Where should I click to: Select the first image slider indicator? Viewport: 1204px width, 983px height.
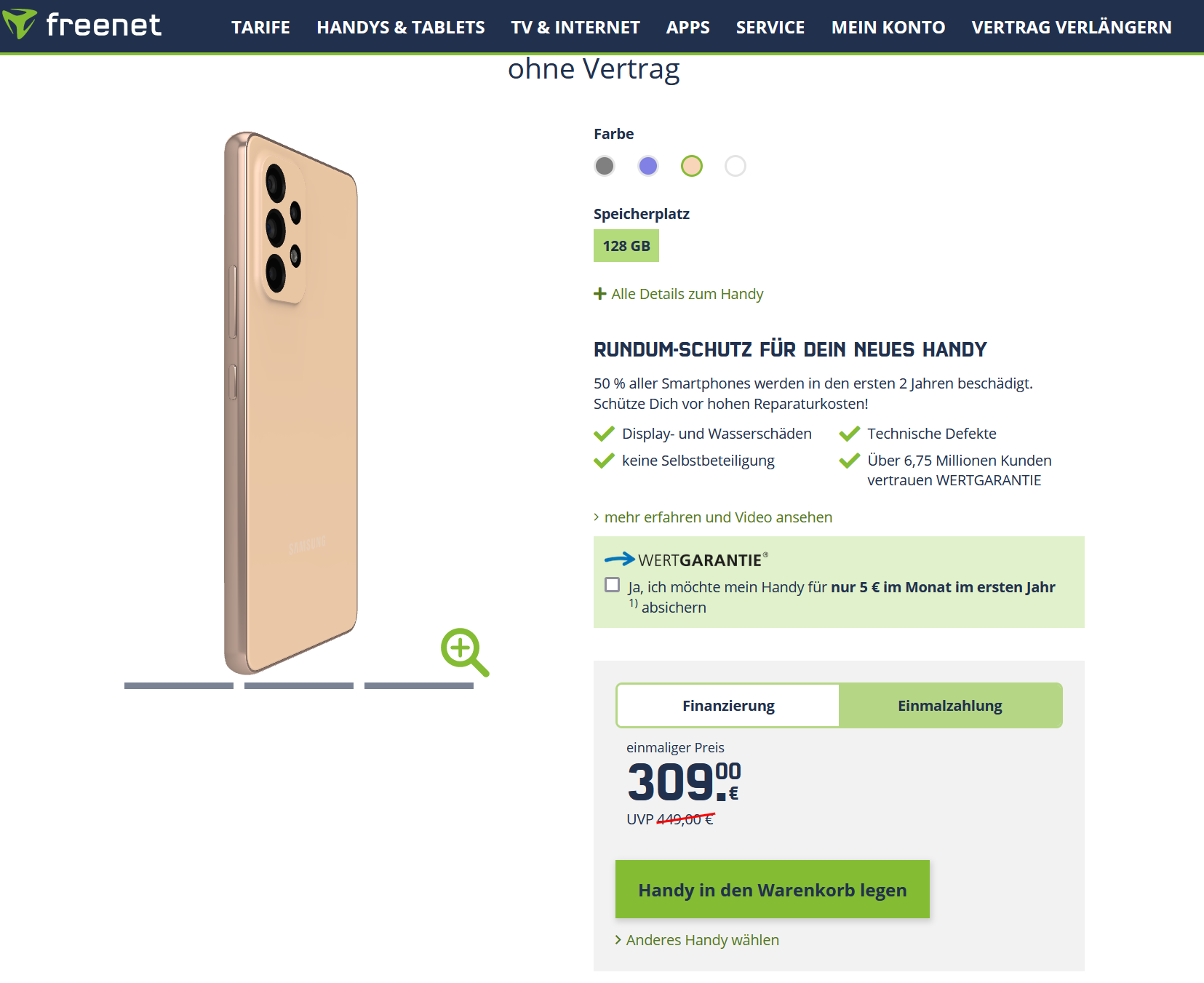point(179,685)
